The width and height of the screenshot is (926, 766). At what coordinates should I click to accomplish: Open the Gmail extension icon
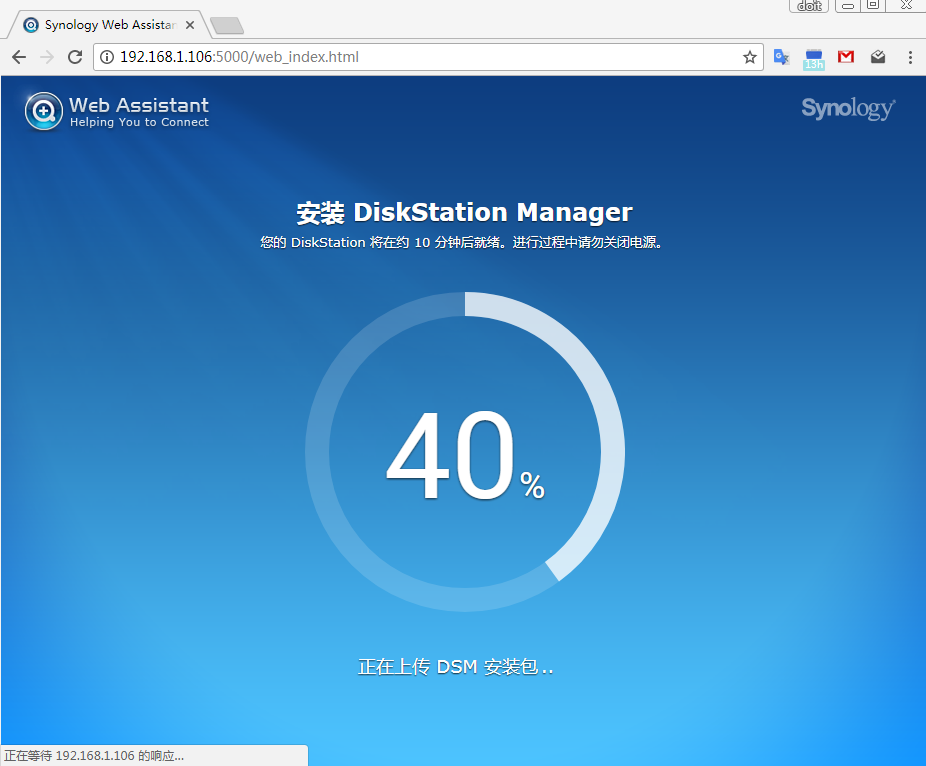point(846,57)
